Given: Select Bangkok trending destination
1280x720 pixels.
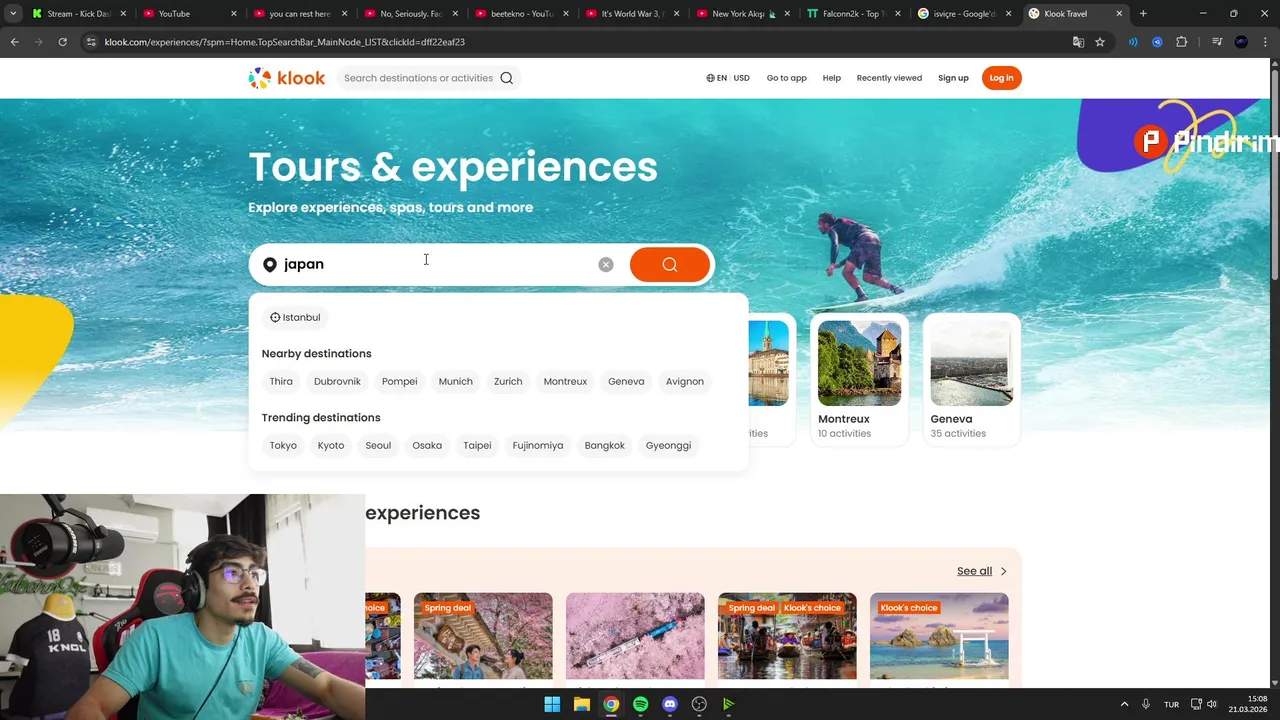Looking at the screenshot, I should tap(605, 445).
